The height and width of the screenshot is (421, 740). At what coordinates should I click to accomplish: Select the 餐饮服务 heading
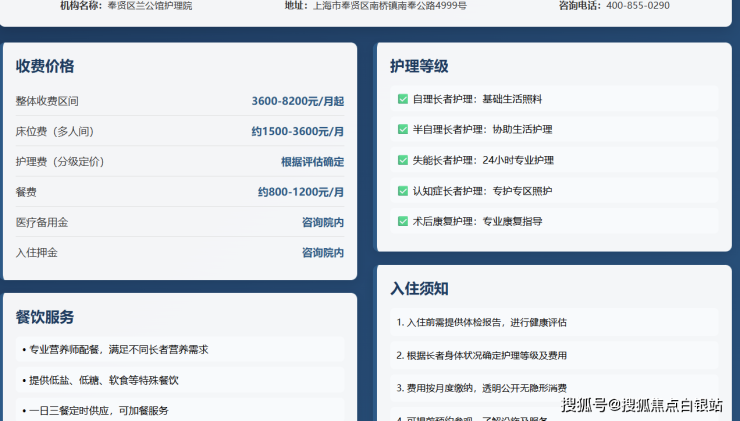coord(45,317)
